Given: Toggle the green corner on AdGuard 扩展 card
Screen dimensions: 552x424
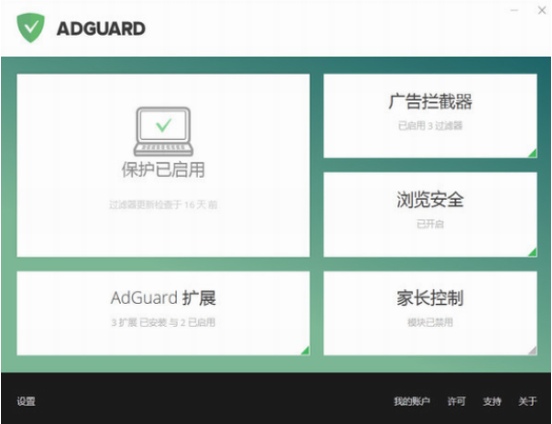Looking at the screenshot, I should [x=305, y=350].
